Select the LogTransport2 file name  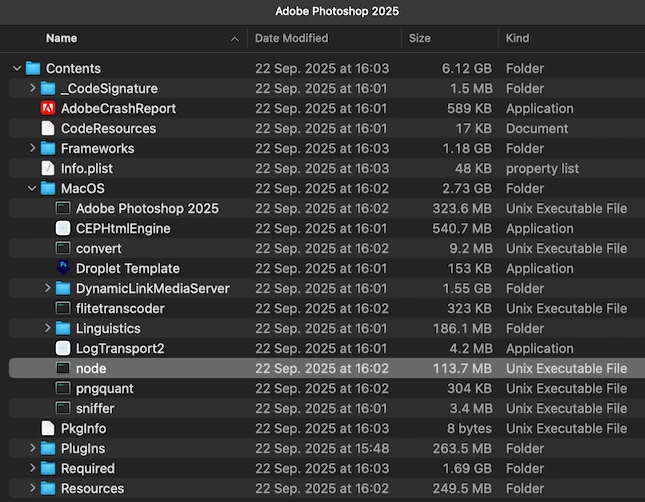(120, 349)
